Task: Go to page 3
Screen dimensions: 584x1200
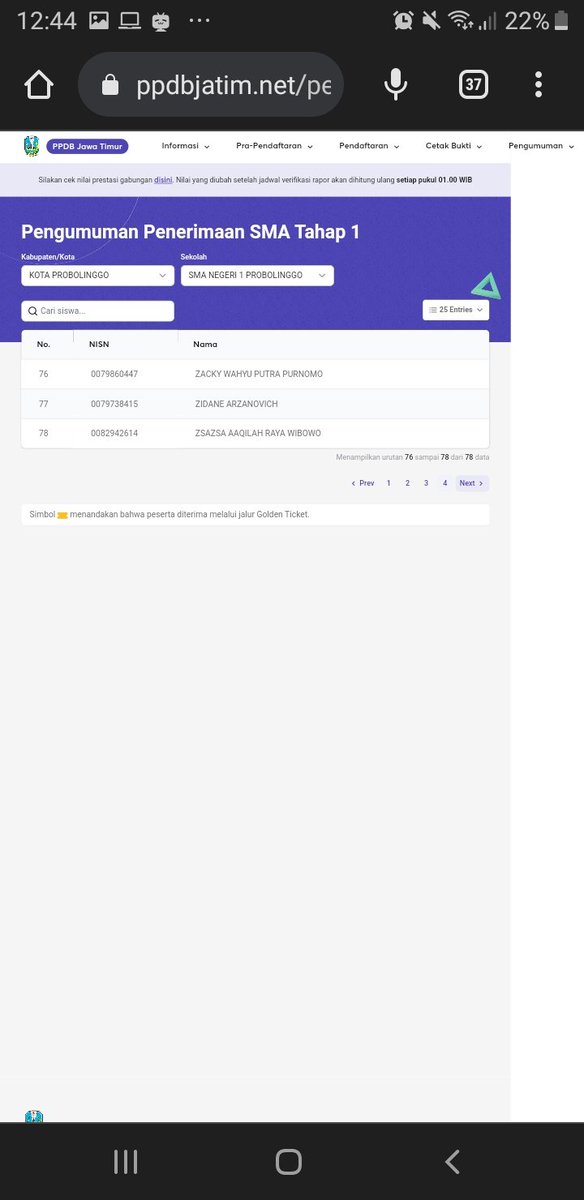Action: pos(426,483)
